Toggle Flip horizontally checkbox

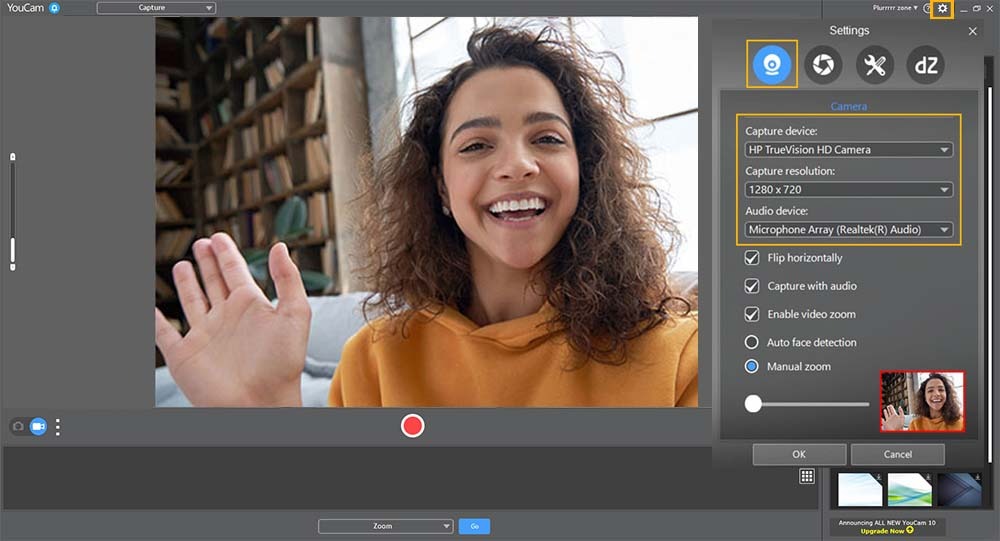[752, 258]
